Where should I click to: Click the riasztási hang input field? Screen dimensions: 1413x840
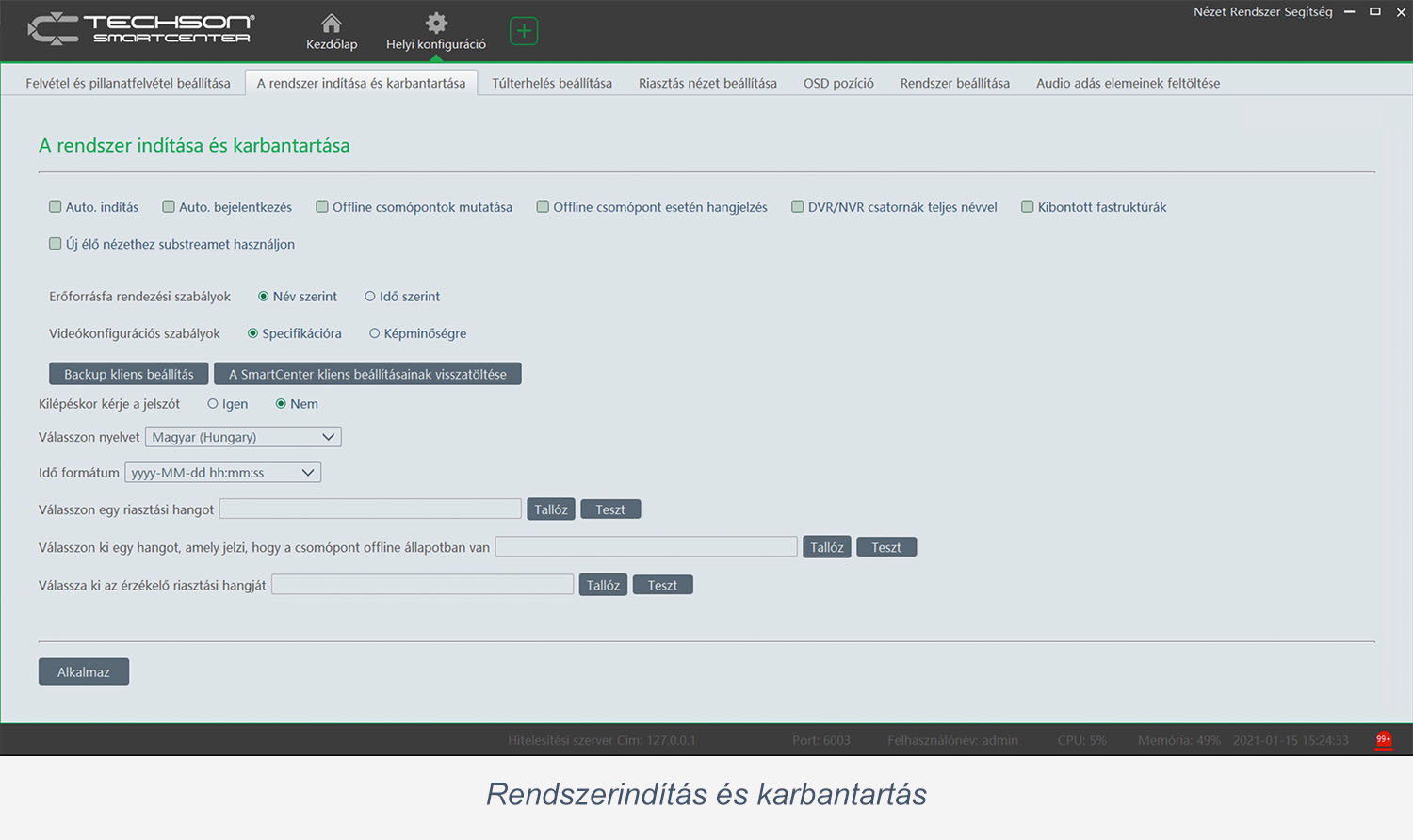(x=370, y=509)
